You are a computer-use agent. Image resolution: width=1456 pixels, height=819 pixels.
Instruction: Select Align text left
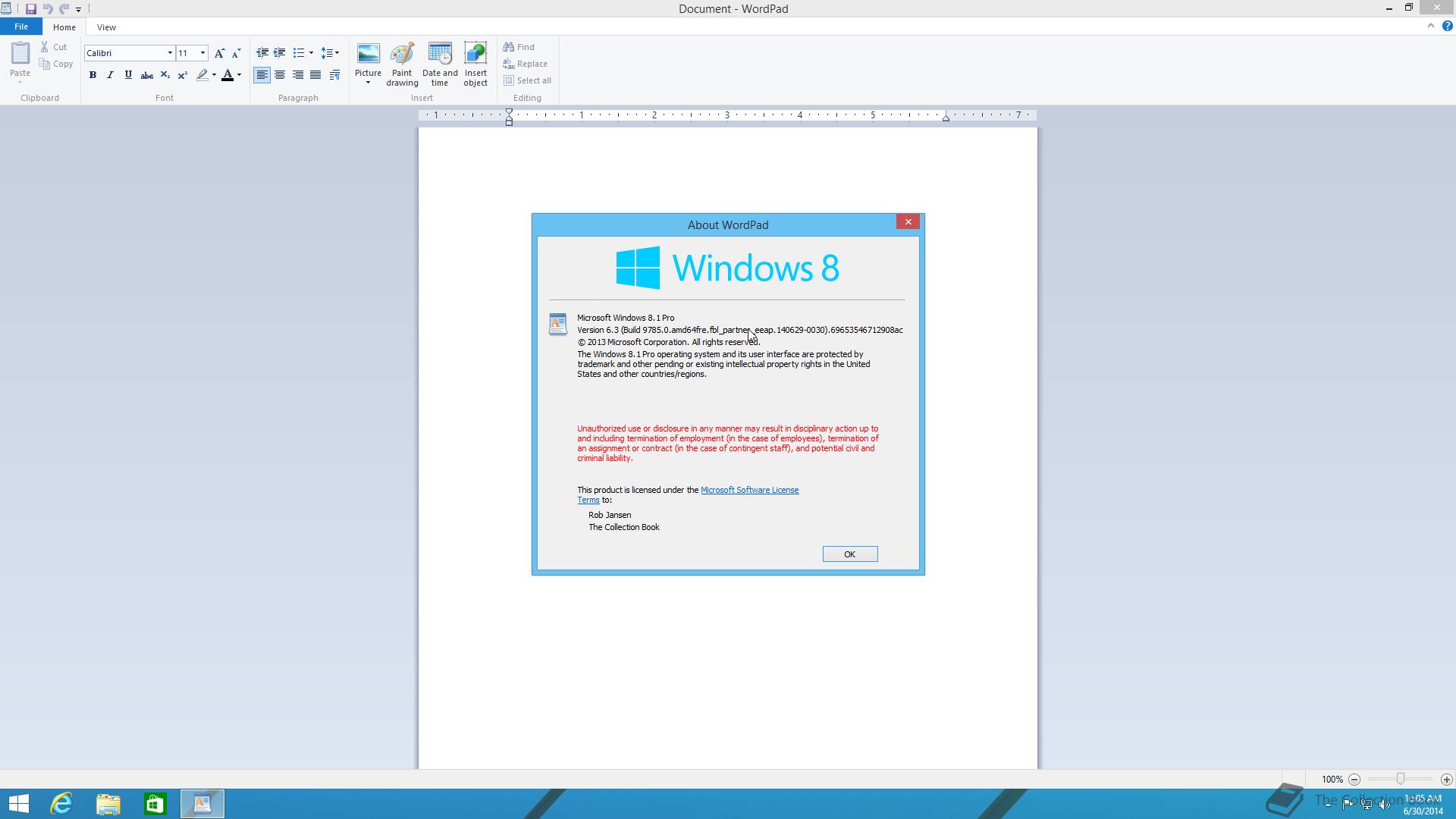262,75
